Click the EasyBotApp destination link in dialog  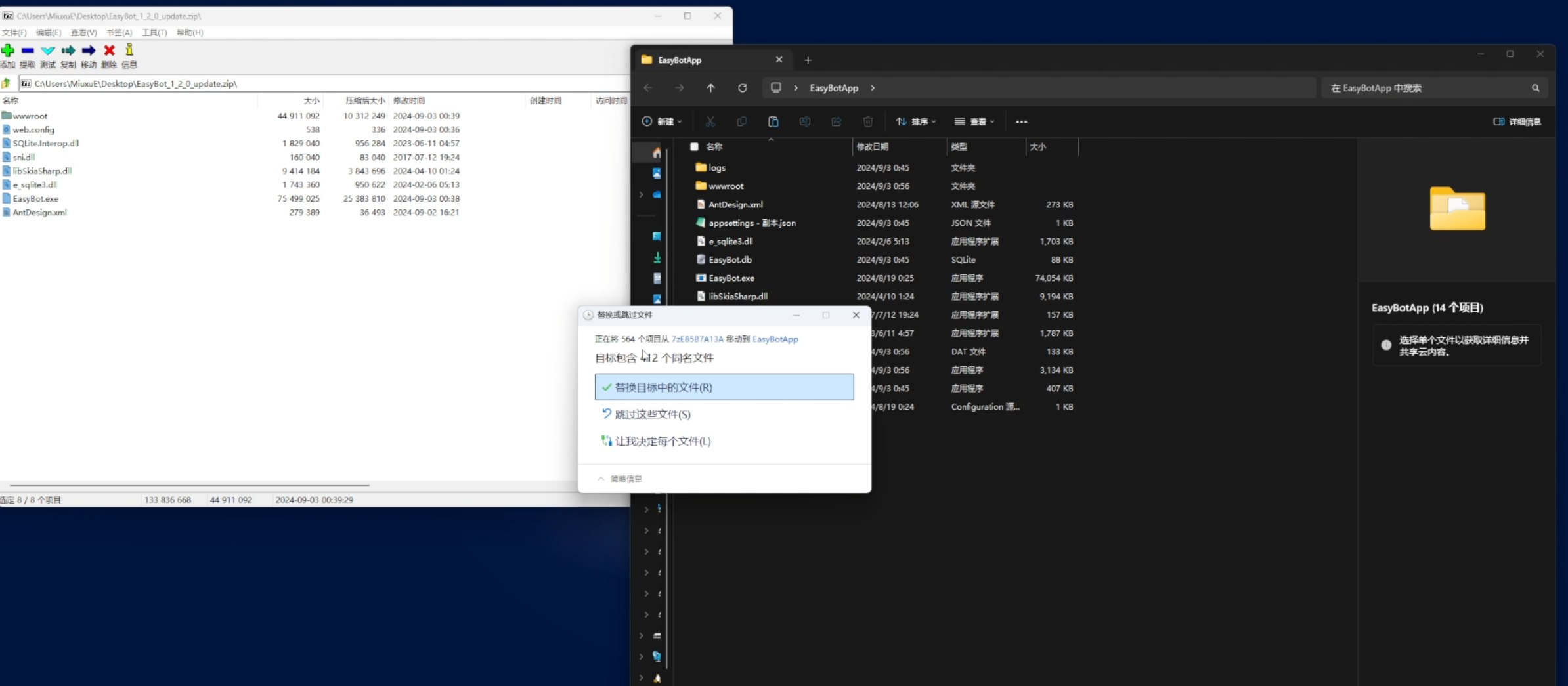[x=775, y=339]
